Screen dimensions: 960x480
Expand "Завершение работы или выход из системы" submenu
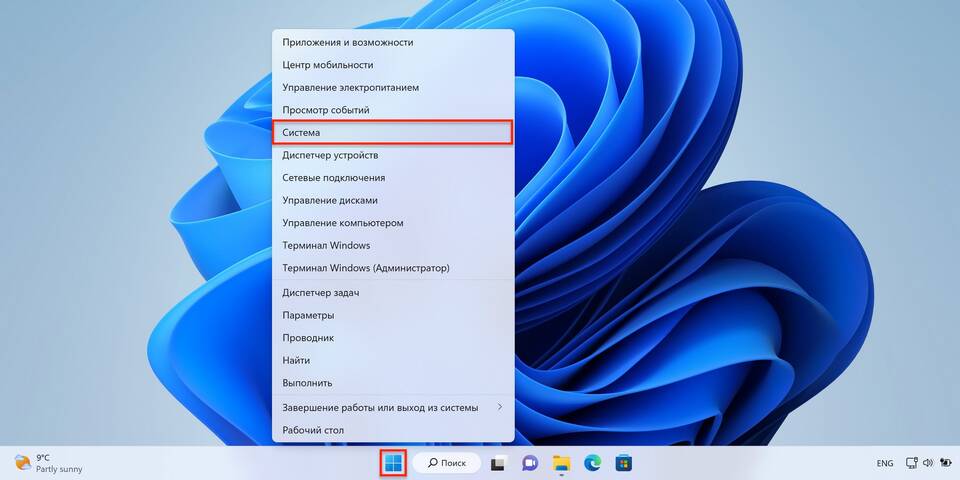point(393,408)
